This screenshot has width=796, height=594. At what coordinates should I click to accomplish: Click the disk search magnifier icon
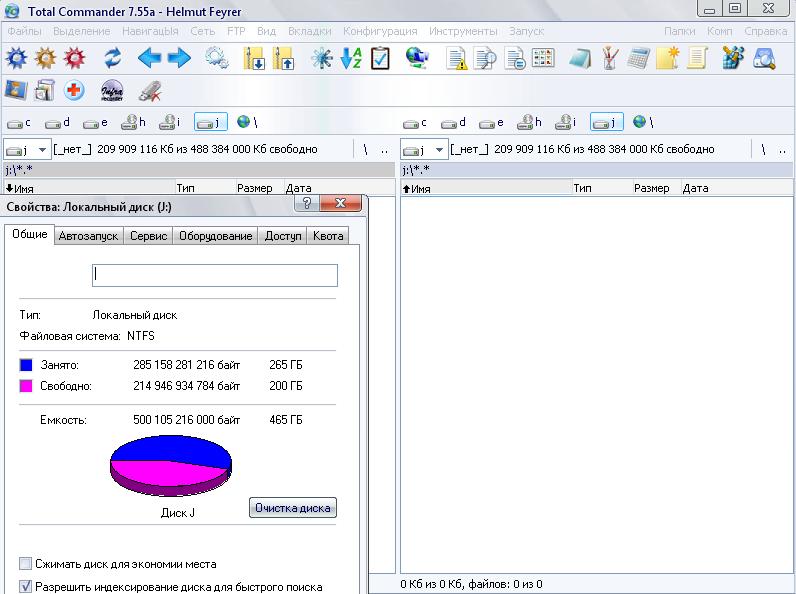tap(764, 58)
